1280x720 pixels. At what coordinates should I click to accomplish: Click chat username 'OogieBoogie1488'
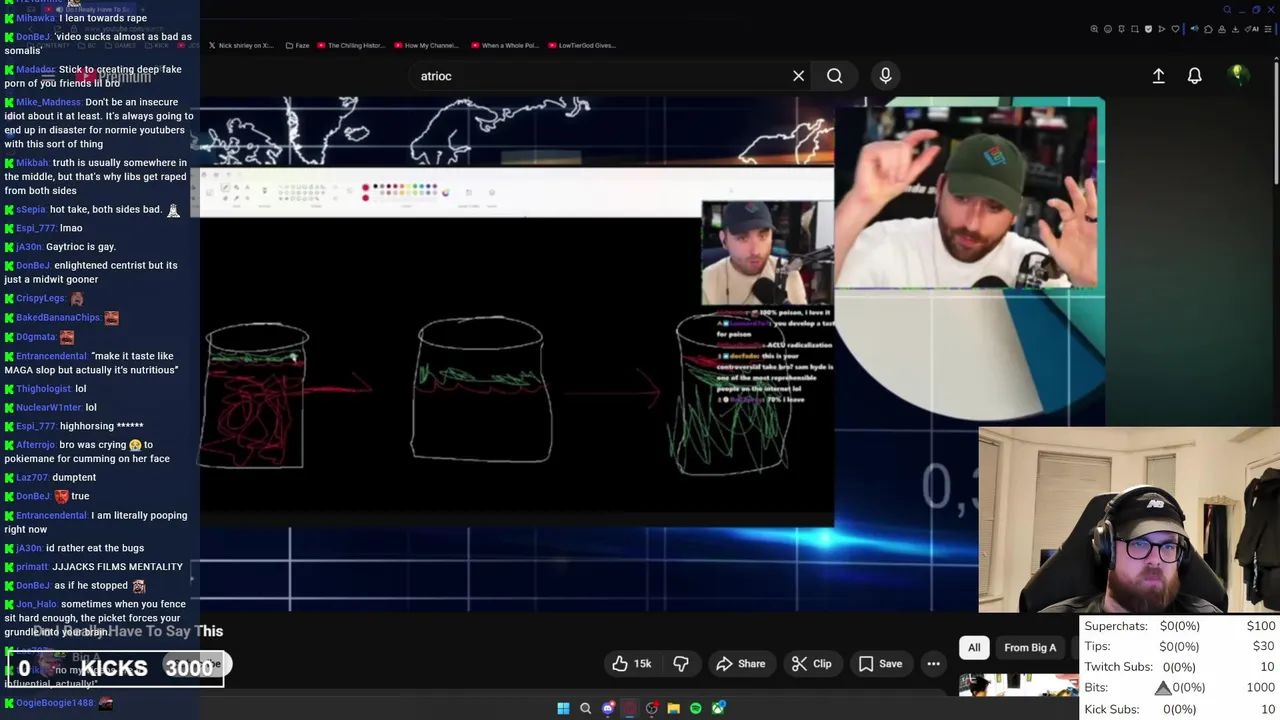tap(55, 703)
